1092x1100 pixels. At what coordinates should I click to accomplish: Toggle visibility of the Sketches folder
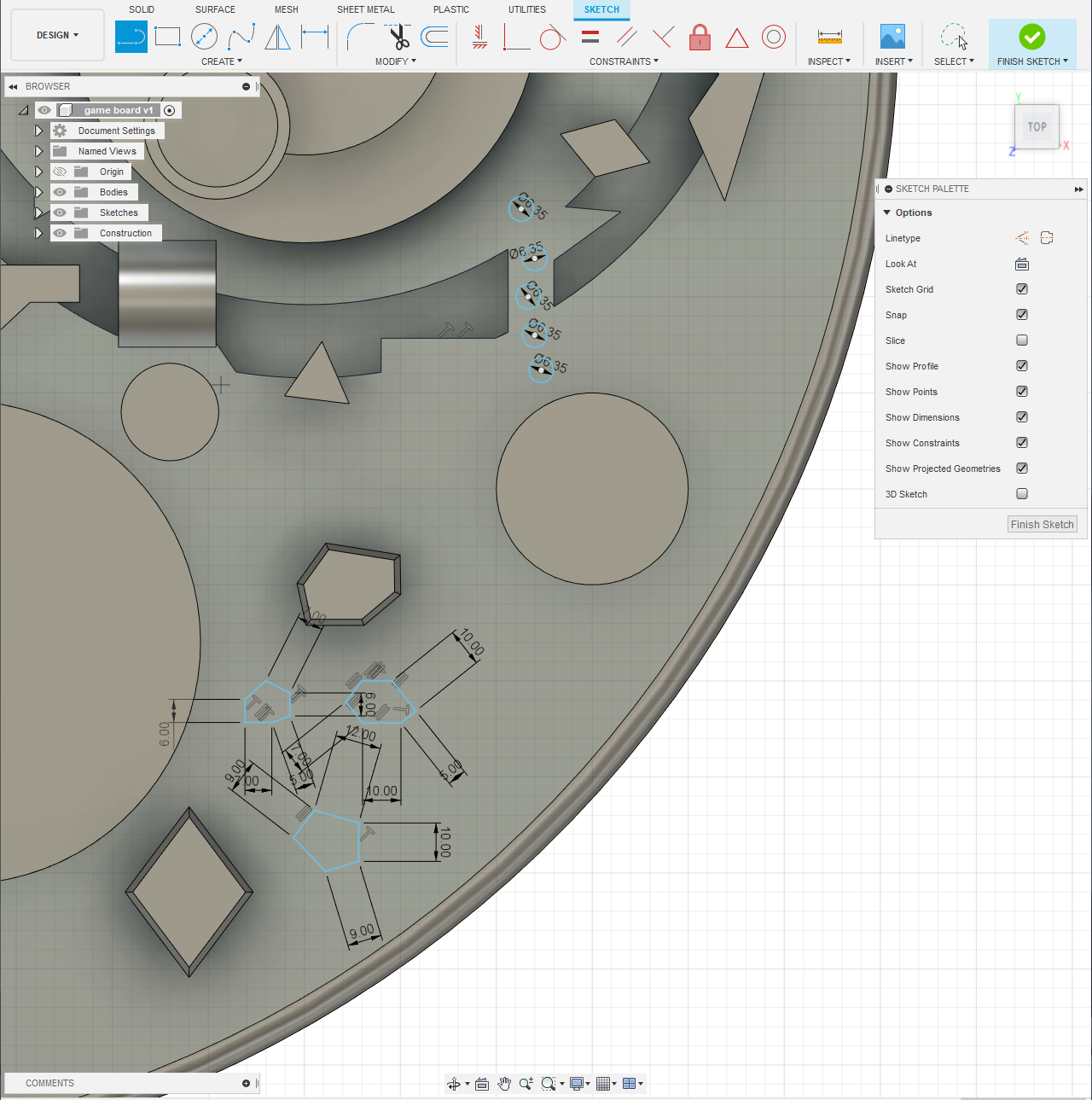(x=59, y=212)
